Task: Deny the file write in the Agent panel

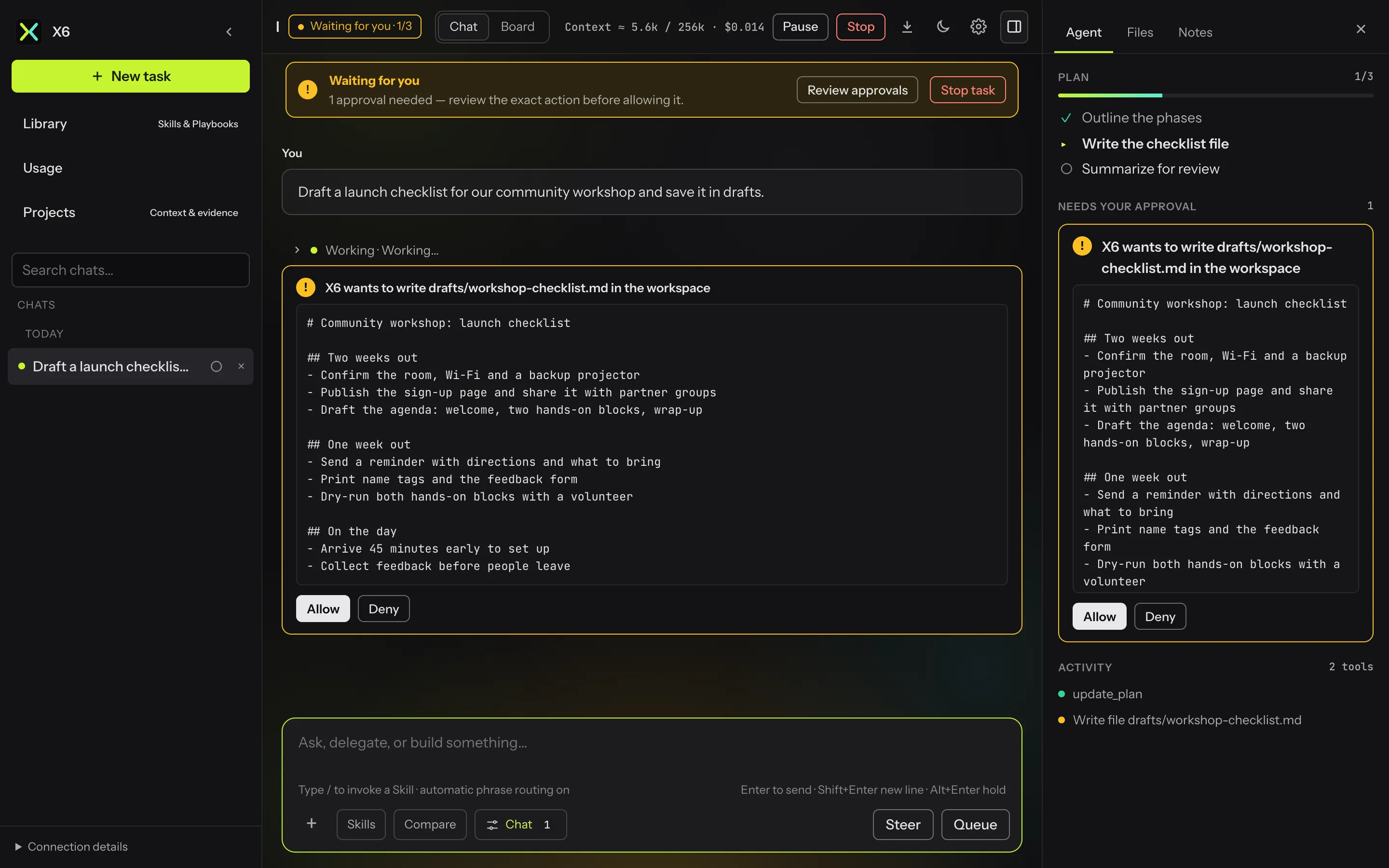Action: click(1159, 617)
